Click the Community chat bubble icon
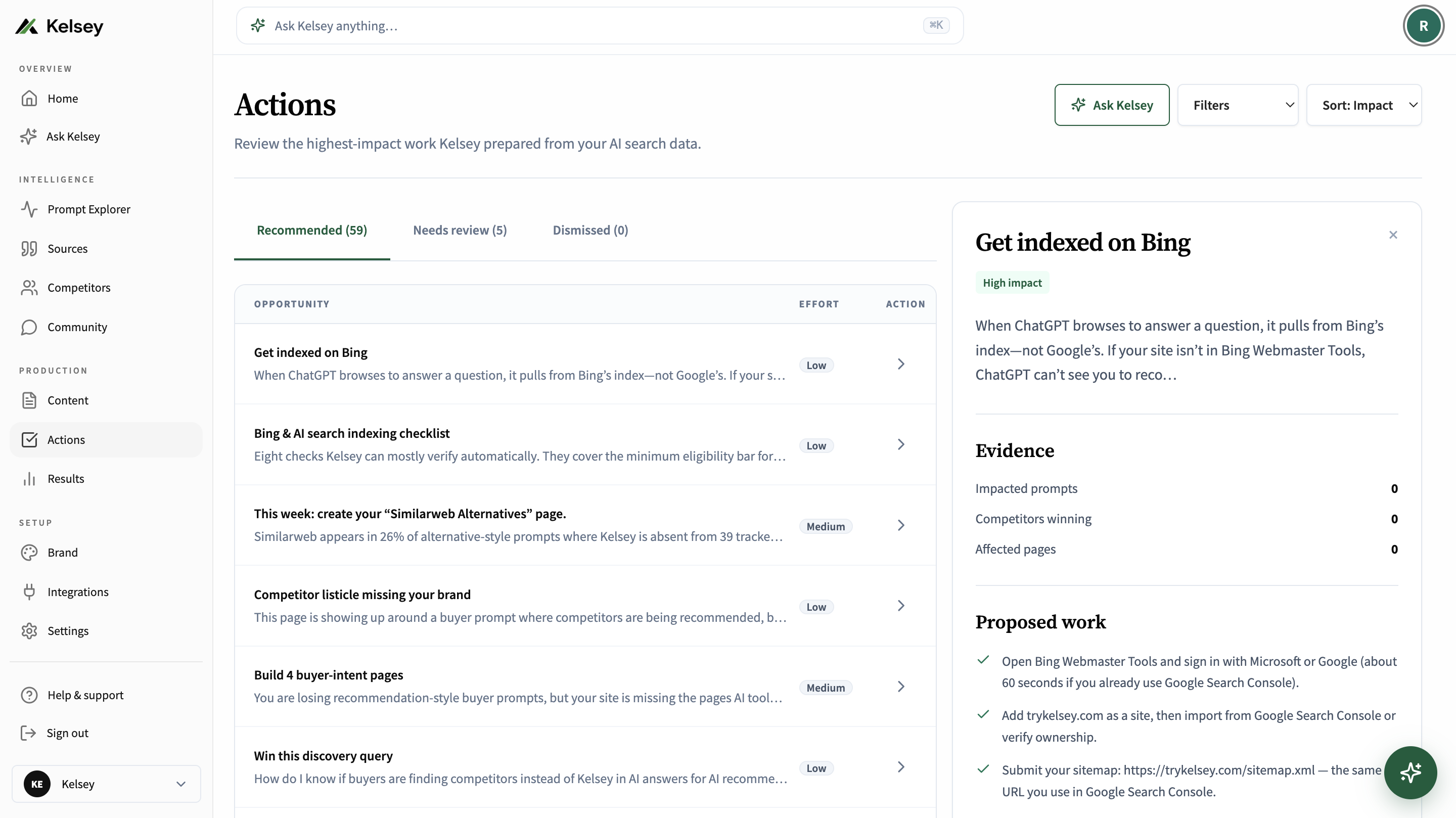 point(29,327)
